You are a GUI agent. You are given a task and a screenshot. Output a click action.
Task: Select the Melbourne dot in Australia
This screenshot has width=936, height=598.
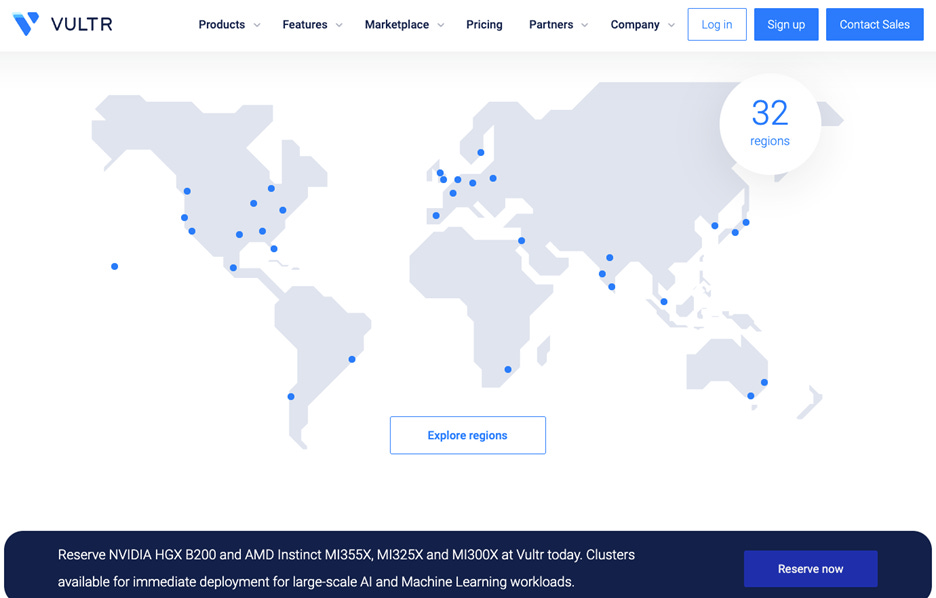(x=751, y=396)
